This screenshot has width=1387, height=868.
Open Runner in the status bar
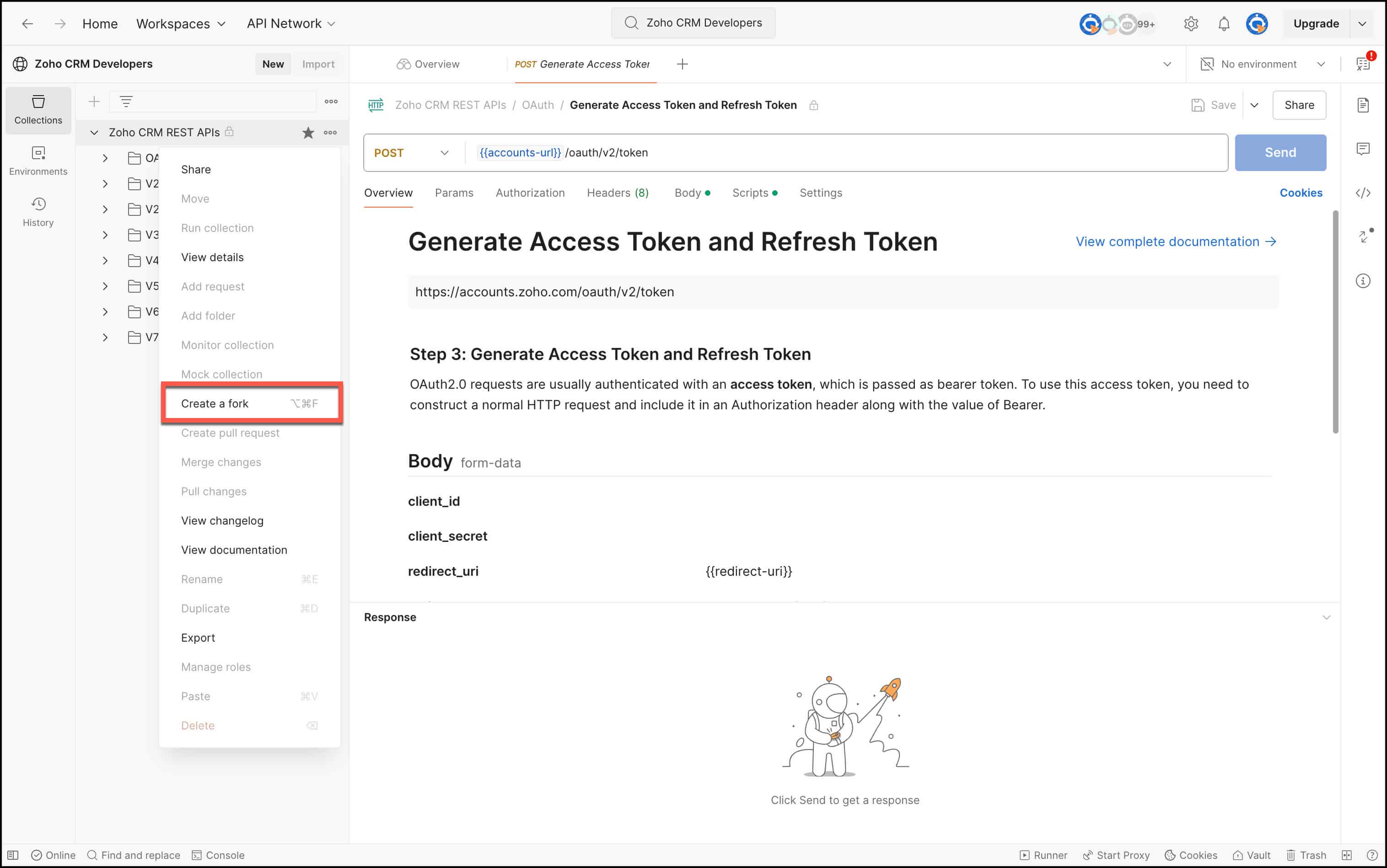pos(1043,855)
